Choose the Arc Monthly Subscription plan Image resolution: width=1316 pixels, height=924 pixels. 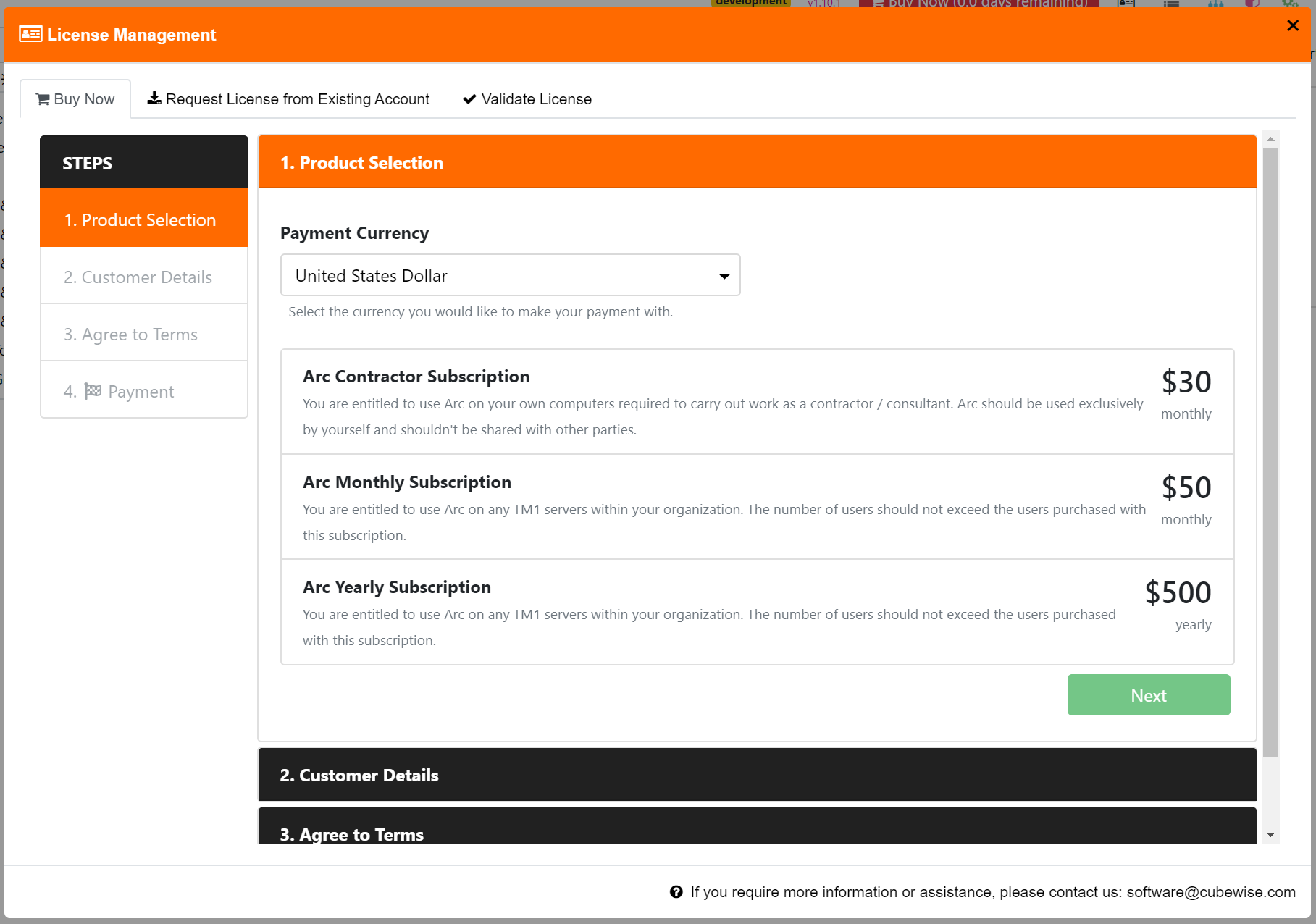(758, 507)
